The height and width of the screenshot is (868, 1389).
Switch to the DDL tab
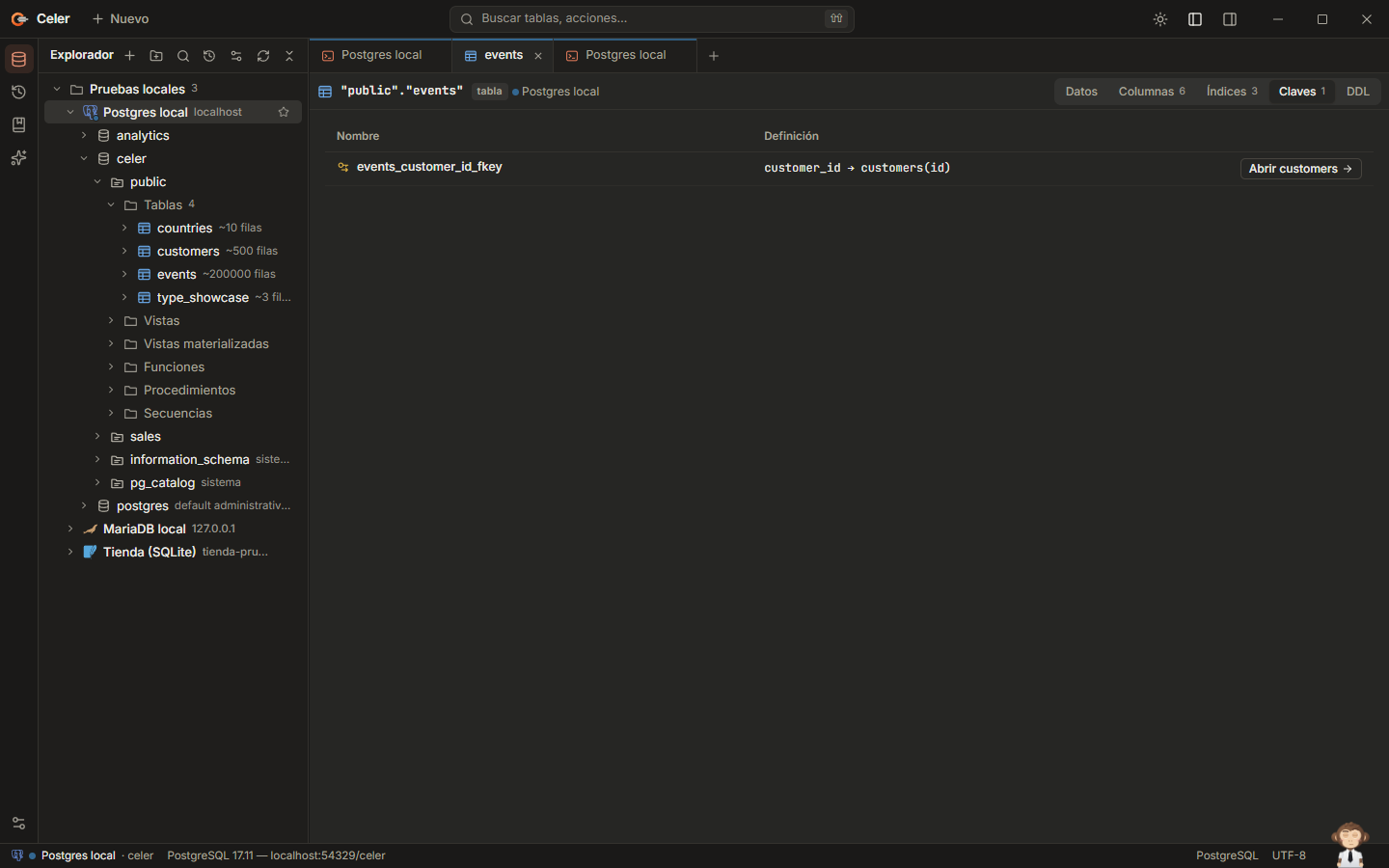pos(1357,92)
